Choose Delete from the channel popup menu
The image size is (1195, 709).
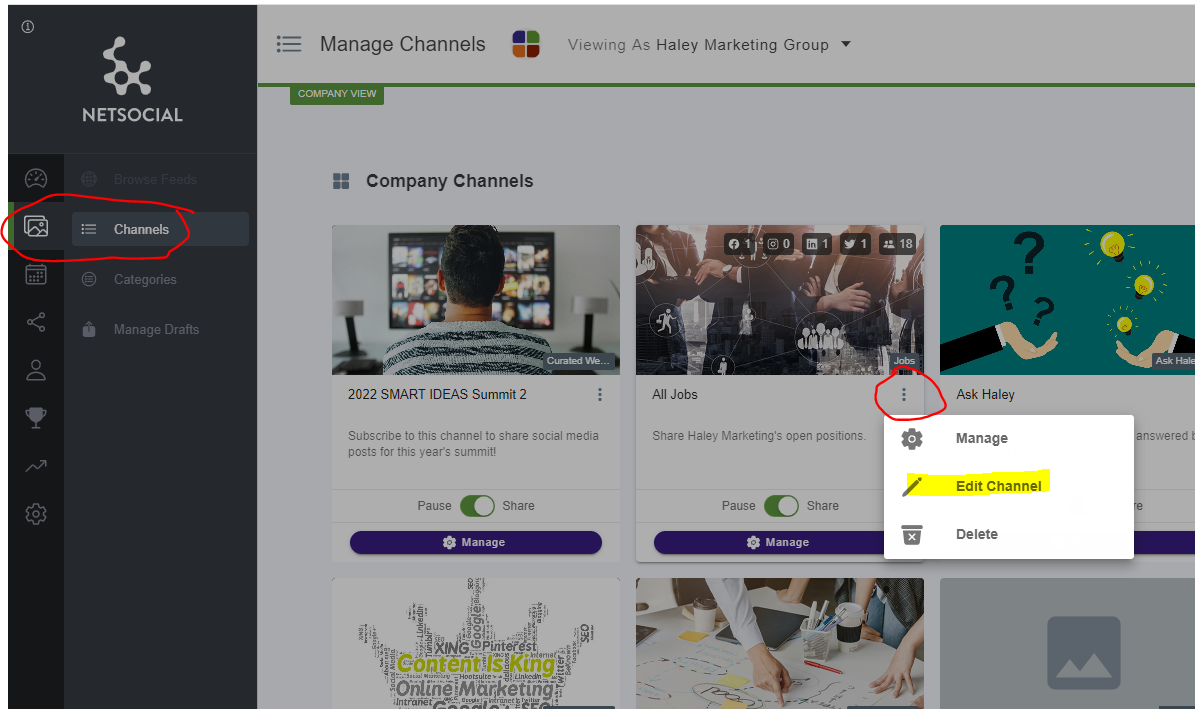click(x=1008, y=534)
